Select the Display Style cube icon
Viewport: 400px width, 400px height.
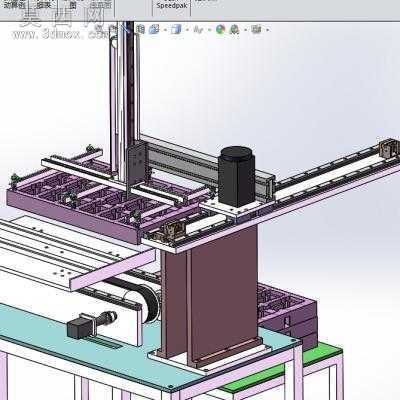tap(176, 29)
